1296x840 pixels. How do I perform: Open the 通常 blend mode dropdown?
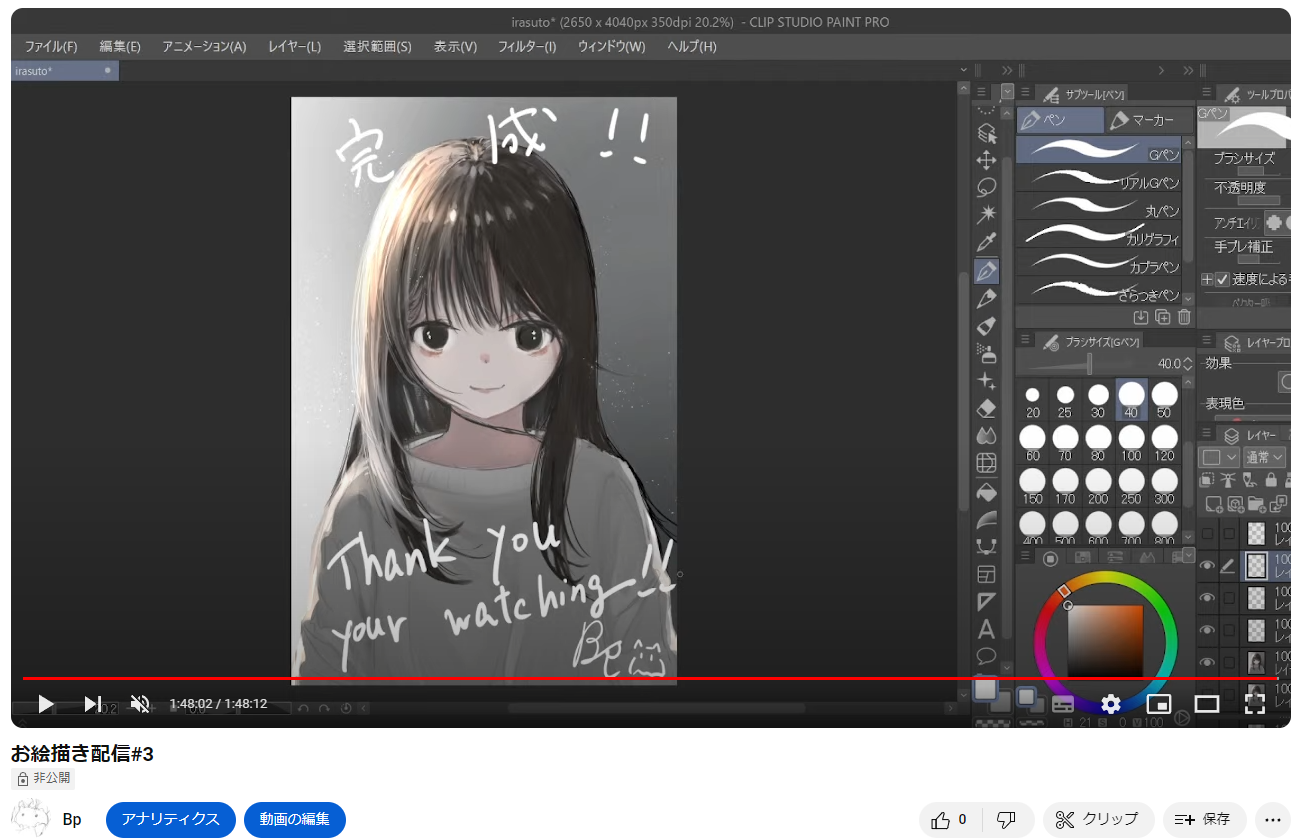1264,457
